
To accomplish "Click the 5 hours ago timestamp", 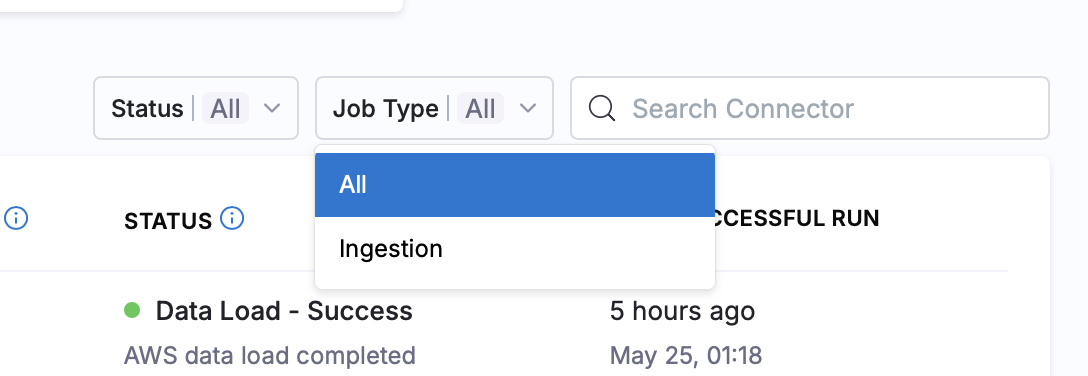I will click(682, 311).
